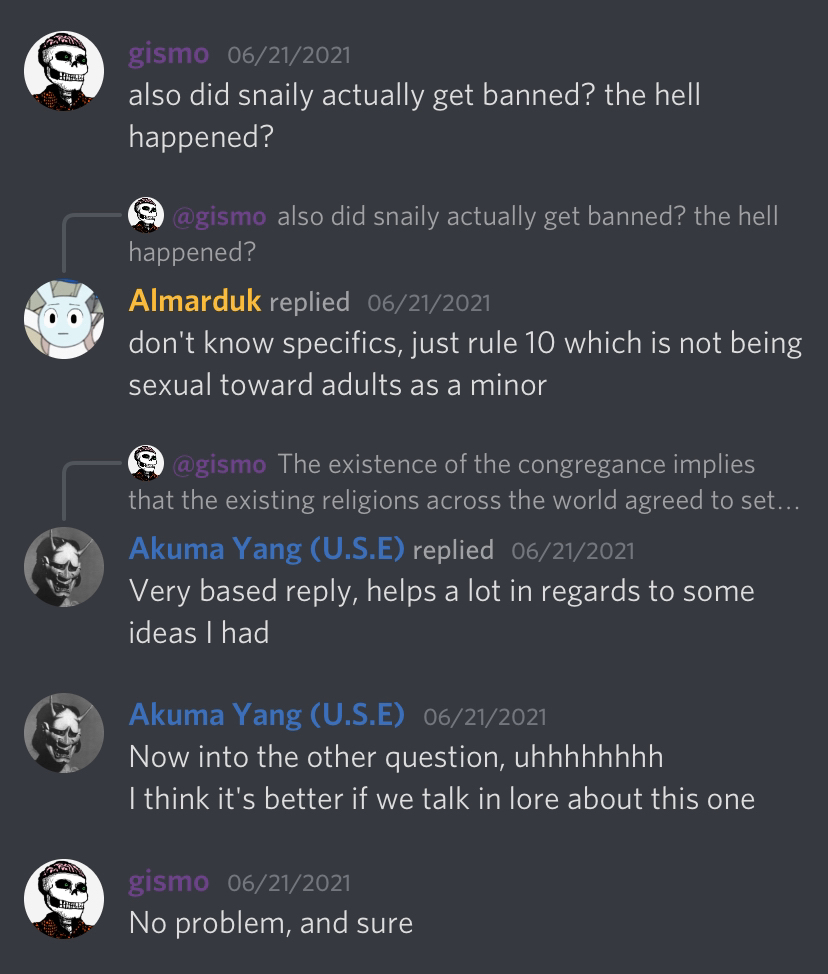Viewport: 828px width, 974px height.
Task: Open Akuma Yang (U.S.E) username on reply message
Action: 267,549
